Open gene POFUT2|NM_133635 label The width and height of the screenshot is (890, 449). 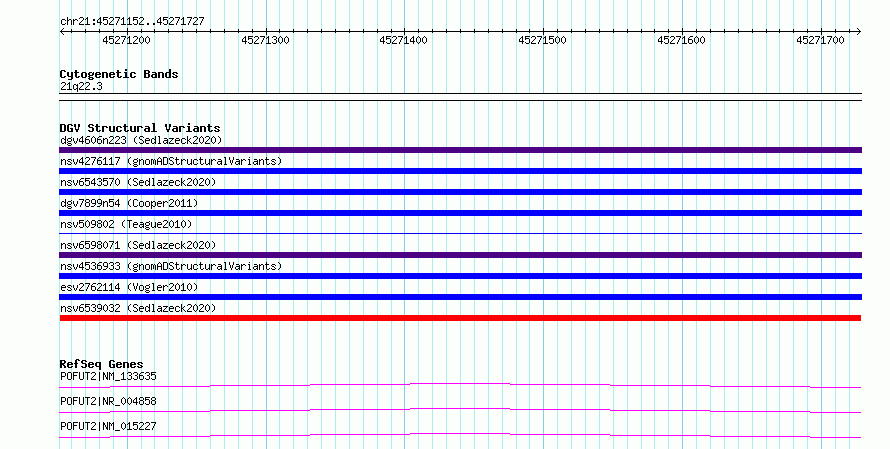(x=108, y=376)
